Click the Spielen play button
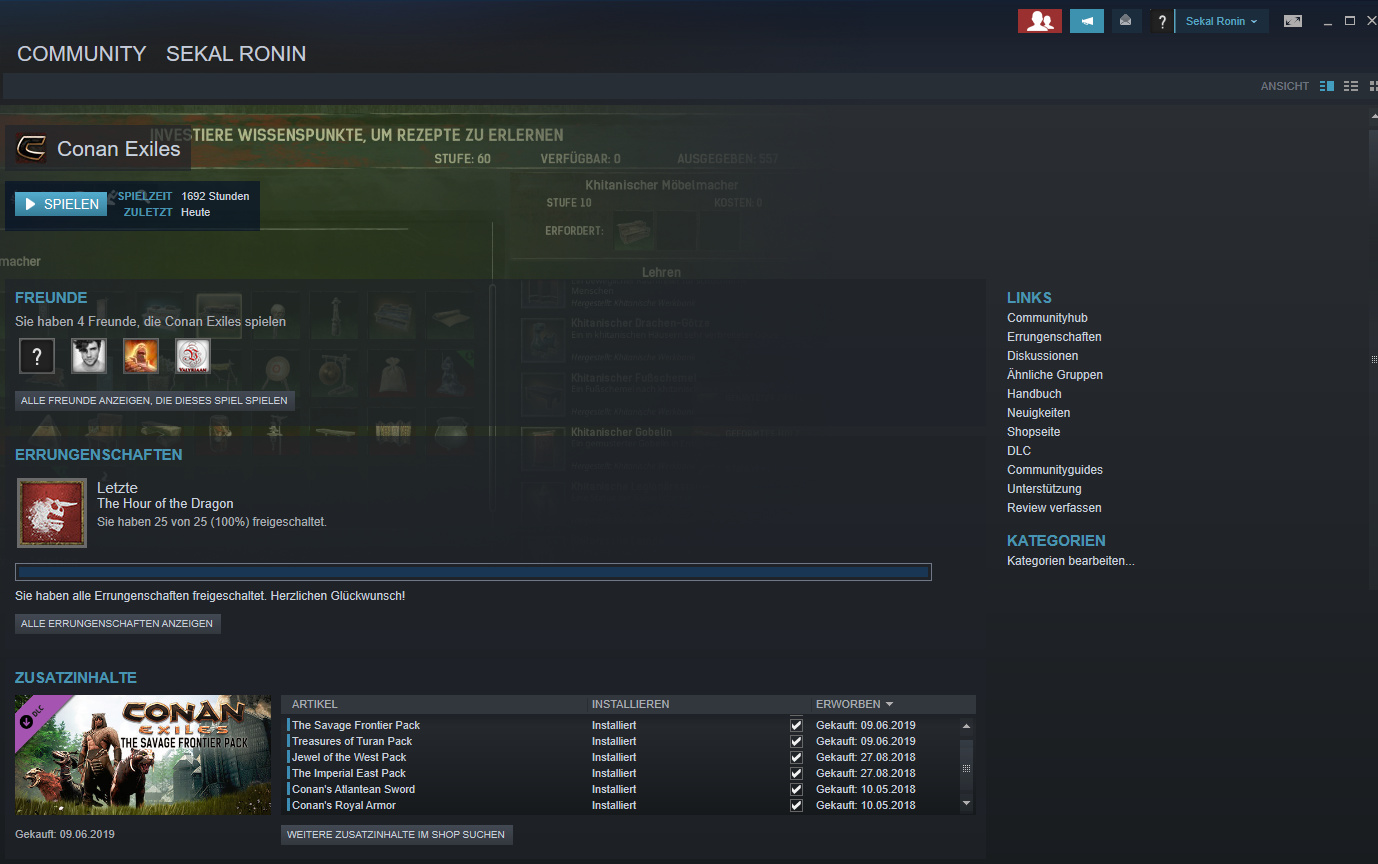The width and height of the screenshot is (1378, 864). 61,204
